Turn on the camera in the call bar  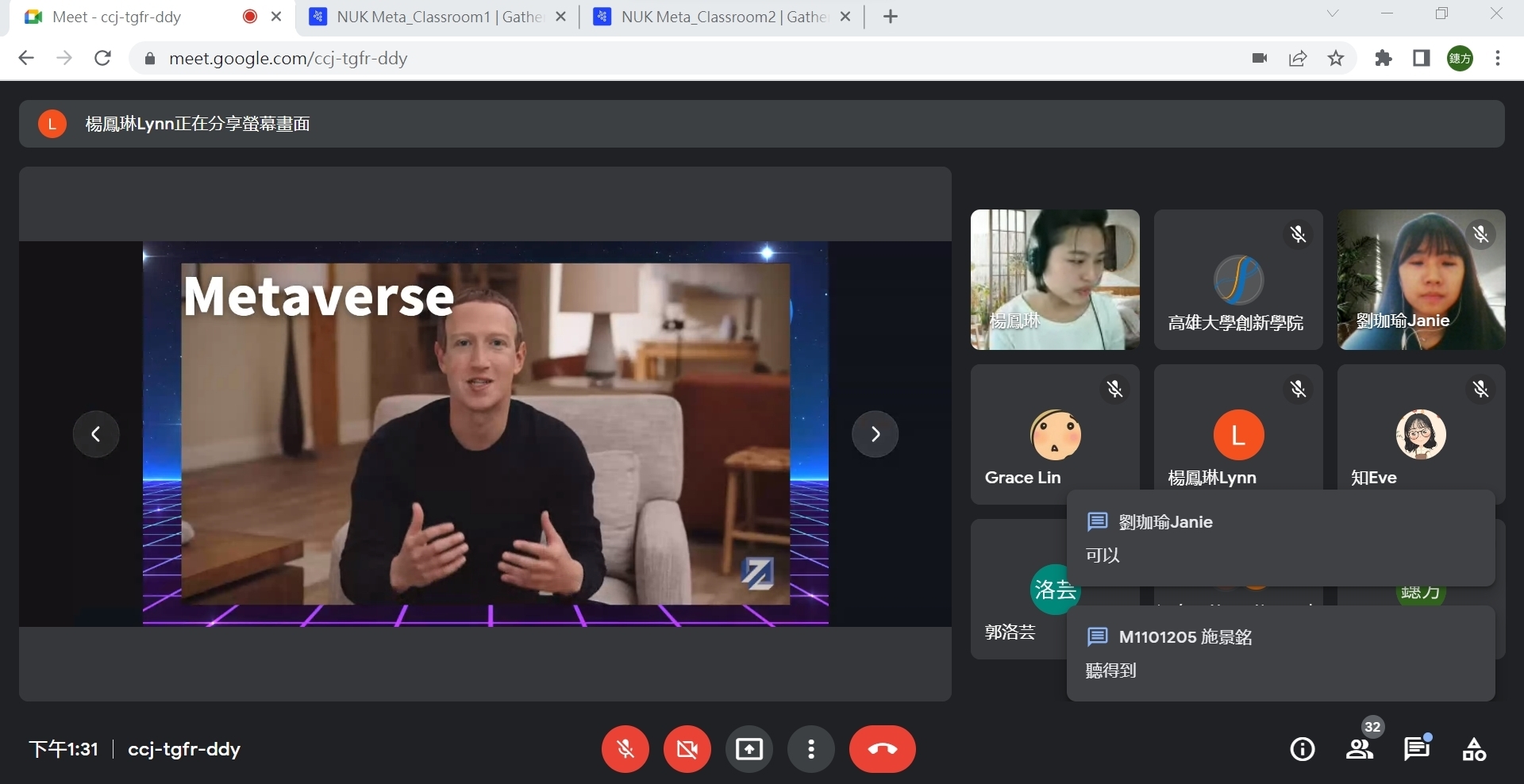(687, 749)
